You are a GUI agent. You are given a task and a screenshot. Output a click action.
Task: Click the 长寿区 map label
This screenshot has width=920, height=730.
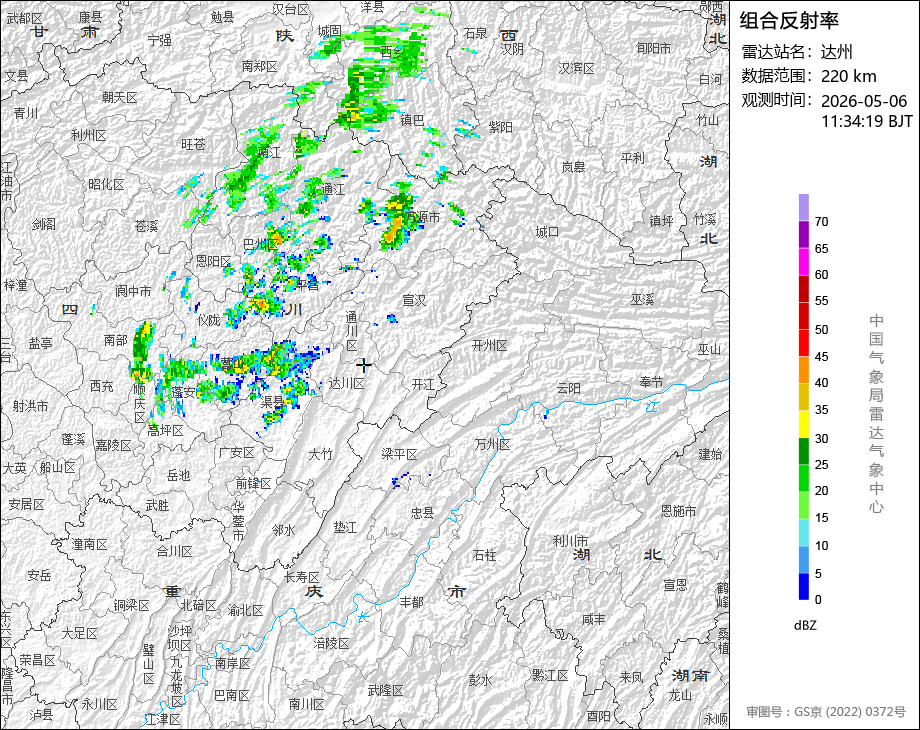pyautogui.click(x=302, y=577)
